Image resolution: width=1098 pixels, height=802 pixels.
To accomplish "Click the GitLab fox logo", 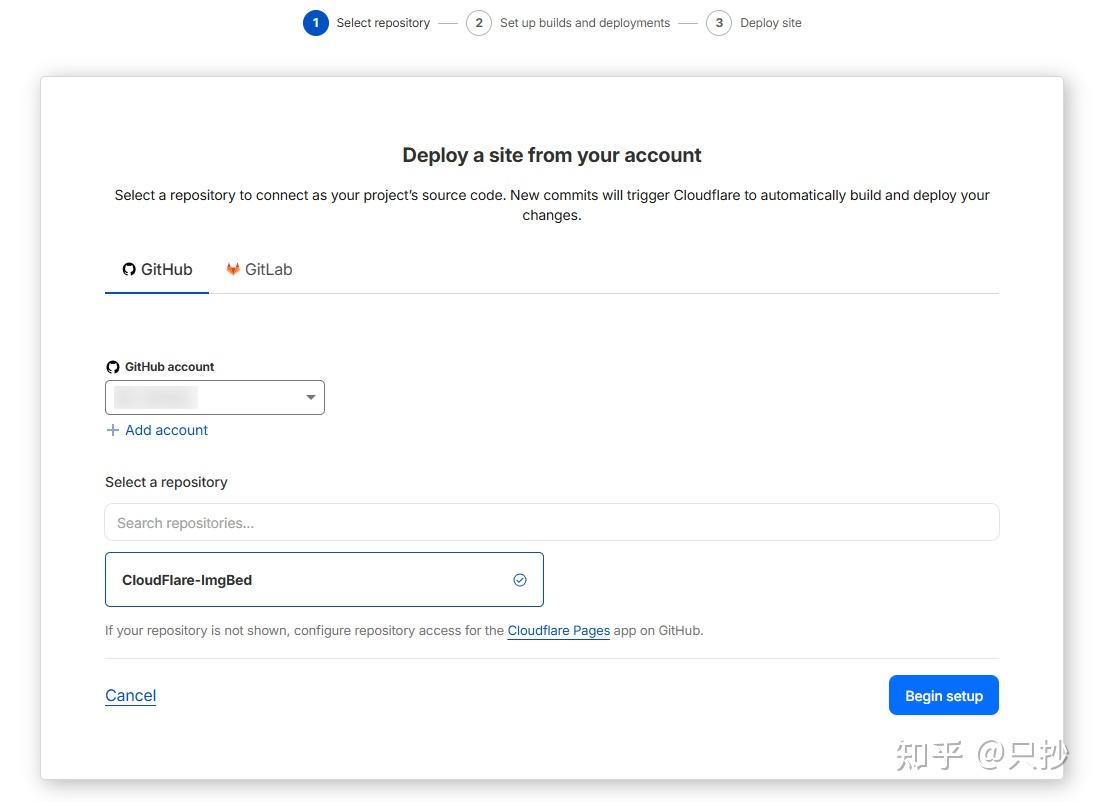I will click(x=233, y=270).
